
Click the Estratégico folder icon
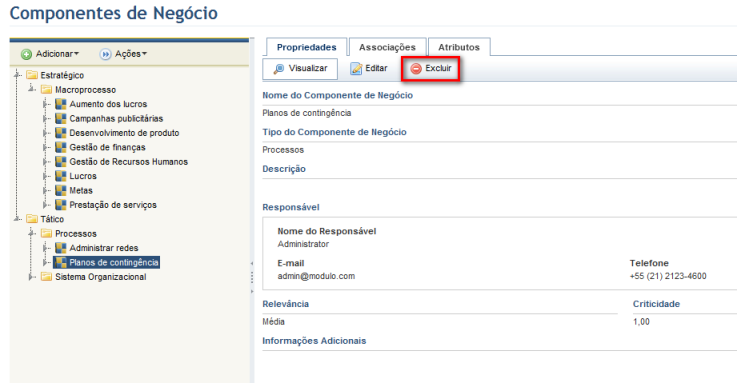(32, 75)
